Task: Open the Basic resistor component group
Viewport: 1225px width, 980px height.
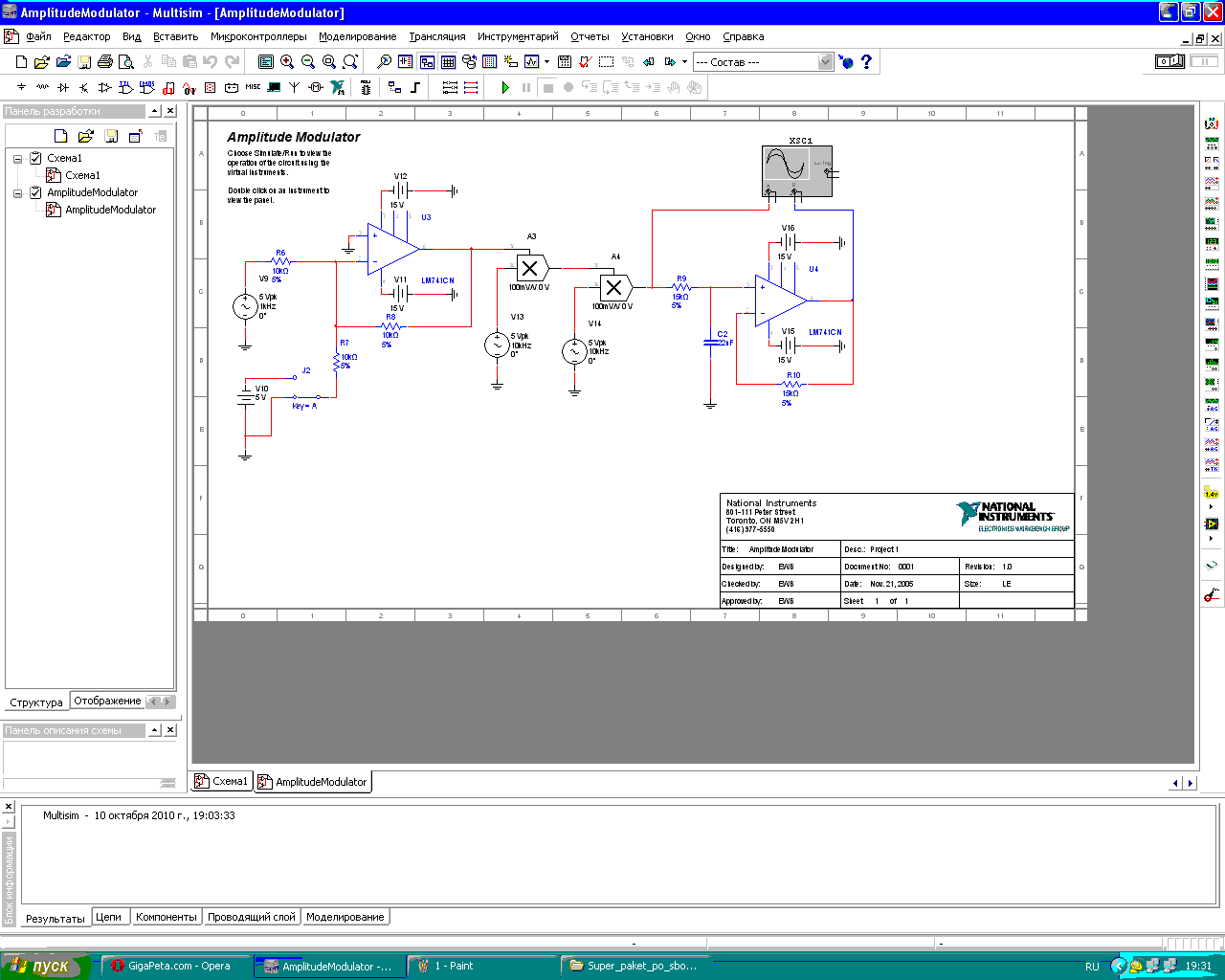Action: 42,87
